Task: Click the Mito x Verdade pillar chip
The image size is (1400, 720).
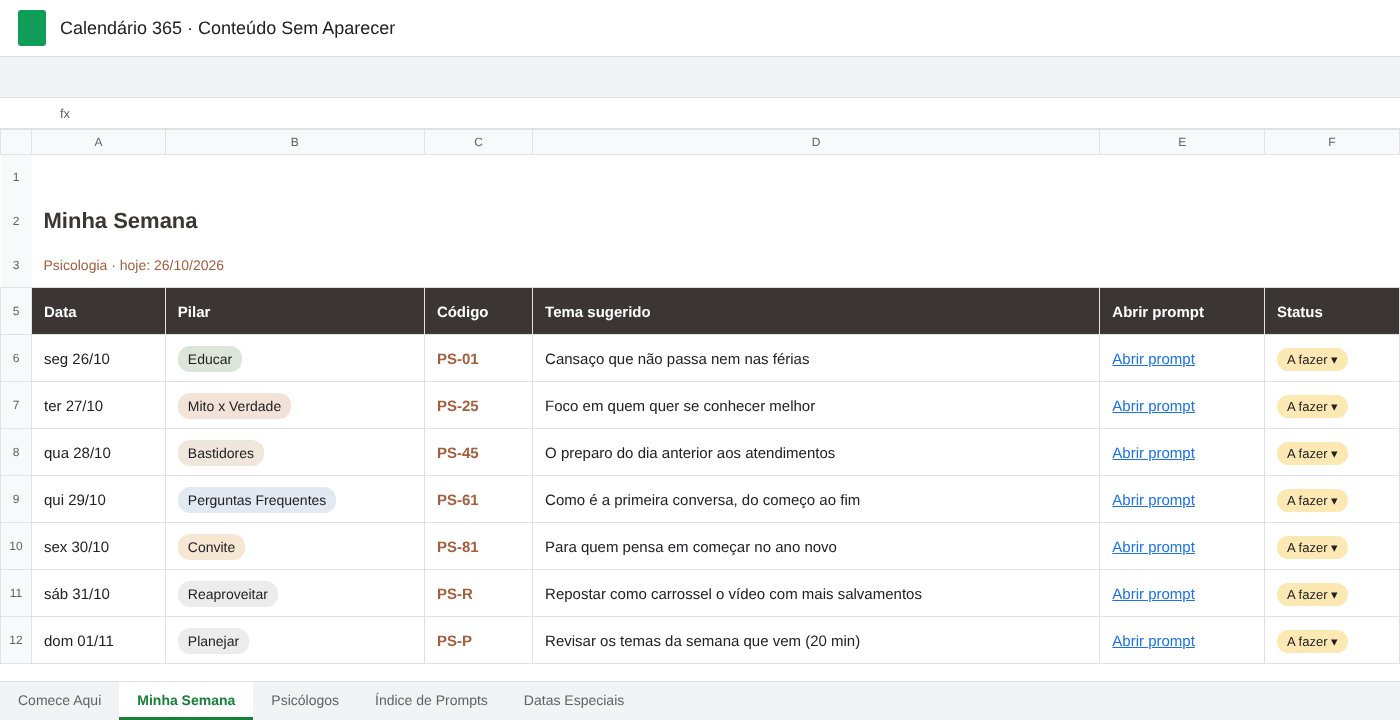Action: pyautogui.click(x=234, y=406)
